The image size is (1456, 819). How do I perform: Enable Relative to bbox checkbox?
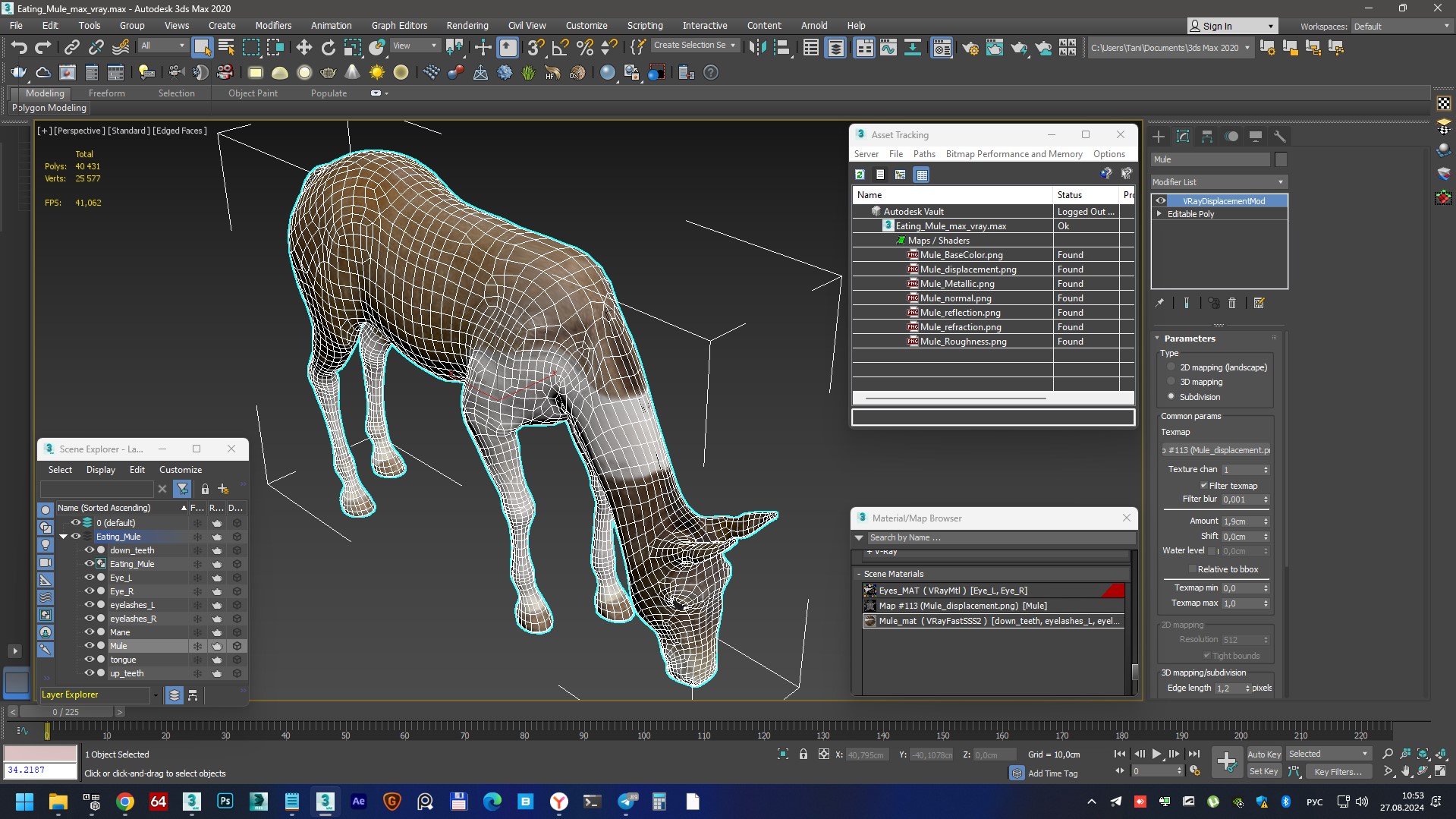1192,569
